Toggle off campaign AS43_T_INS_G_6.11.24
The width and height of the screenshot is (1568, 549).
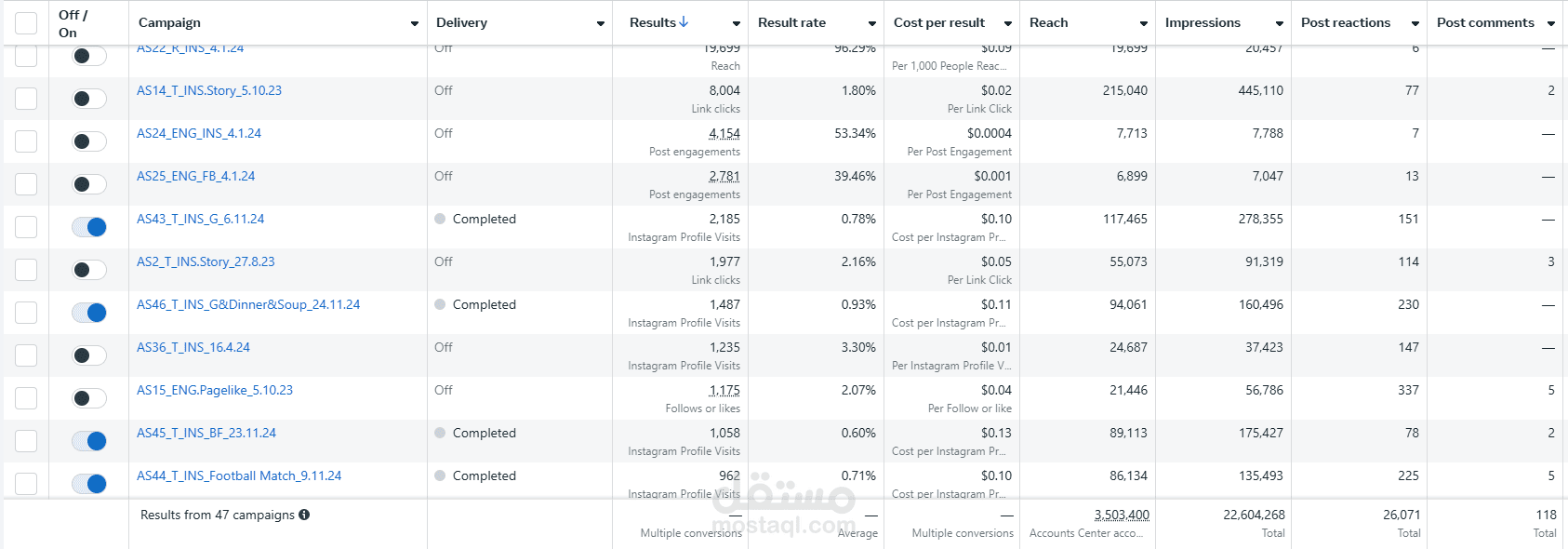point(89,227)
